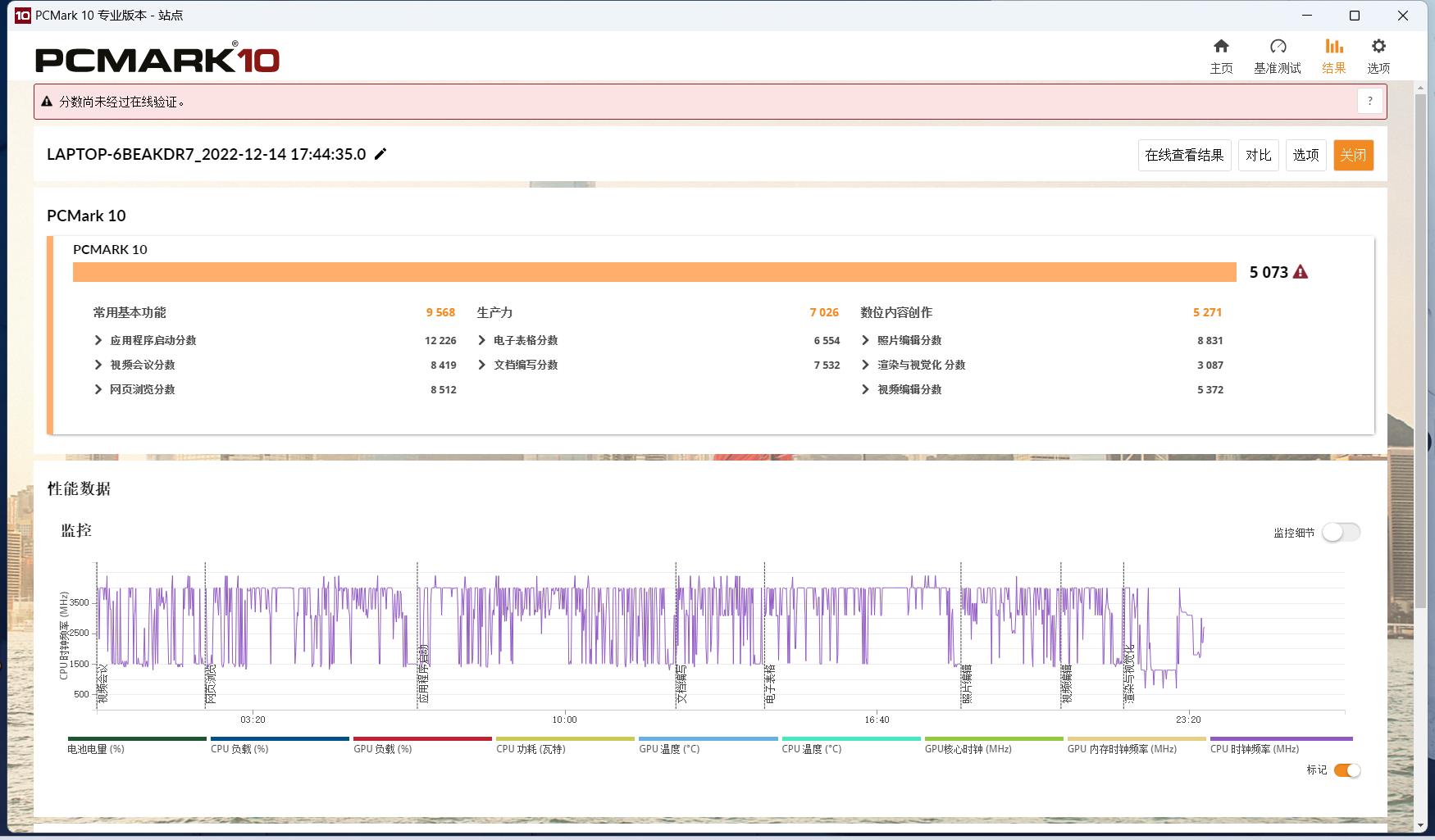Toggle the 监控细节 monitoring details switch

(1341, 533)
